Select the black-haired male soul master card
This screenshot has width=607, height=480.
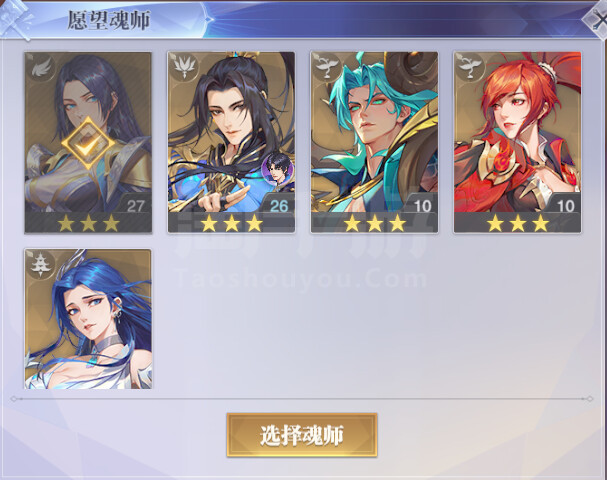231,142
